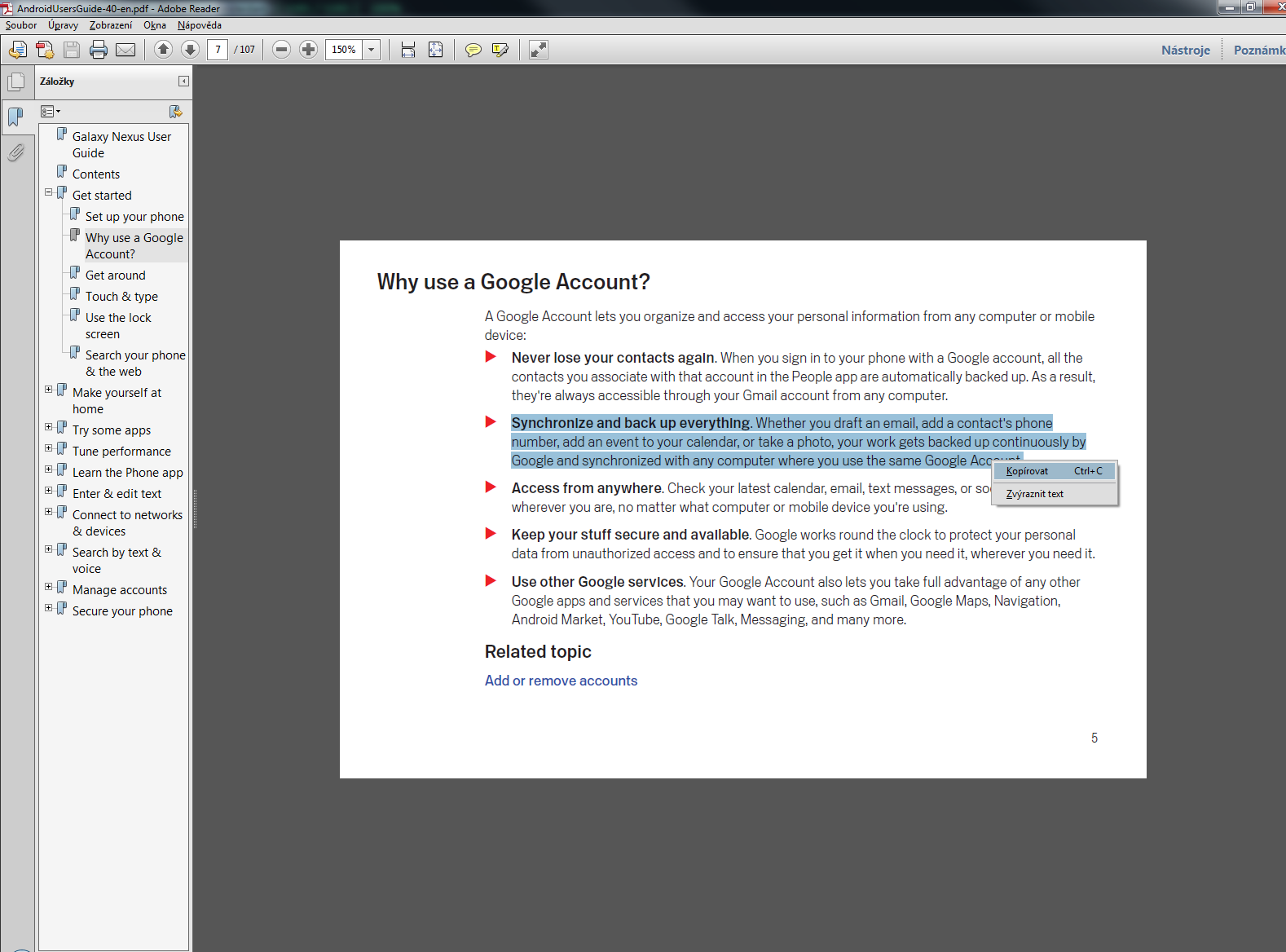Fit one full page icon
The width and height of the screenshot is (1286, 952).
click(436, 50)
